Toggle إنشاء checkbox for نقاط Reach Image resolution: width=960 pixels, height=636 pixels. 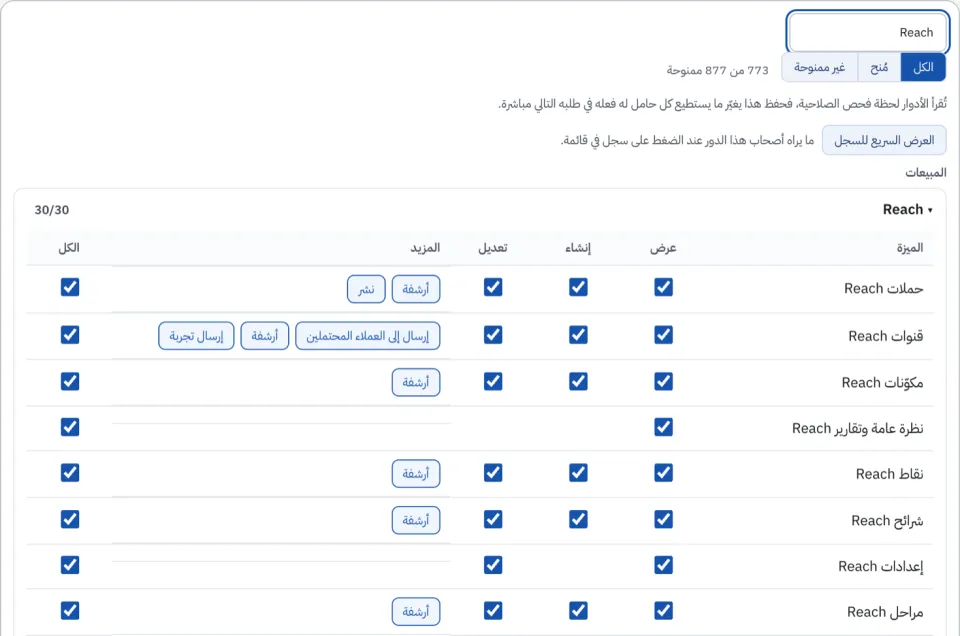578,473
